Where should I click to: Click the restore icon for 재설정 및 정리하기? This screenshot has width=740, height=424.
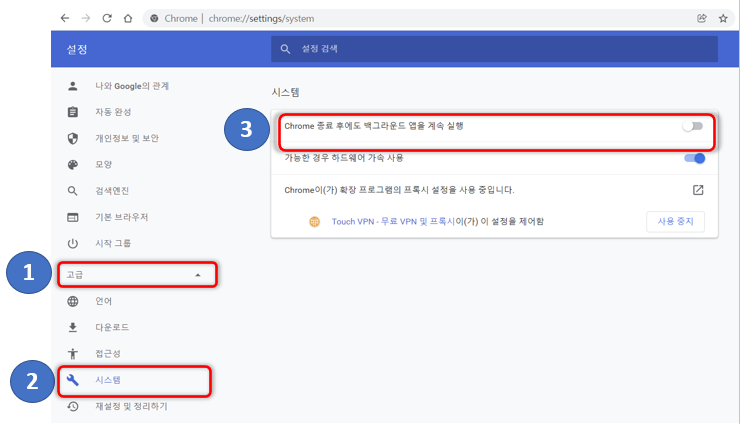click(73, 406)
